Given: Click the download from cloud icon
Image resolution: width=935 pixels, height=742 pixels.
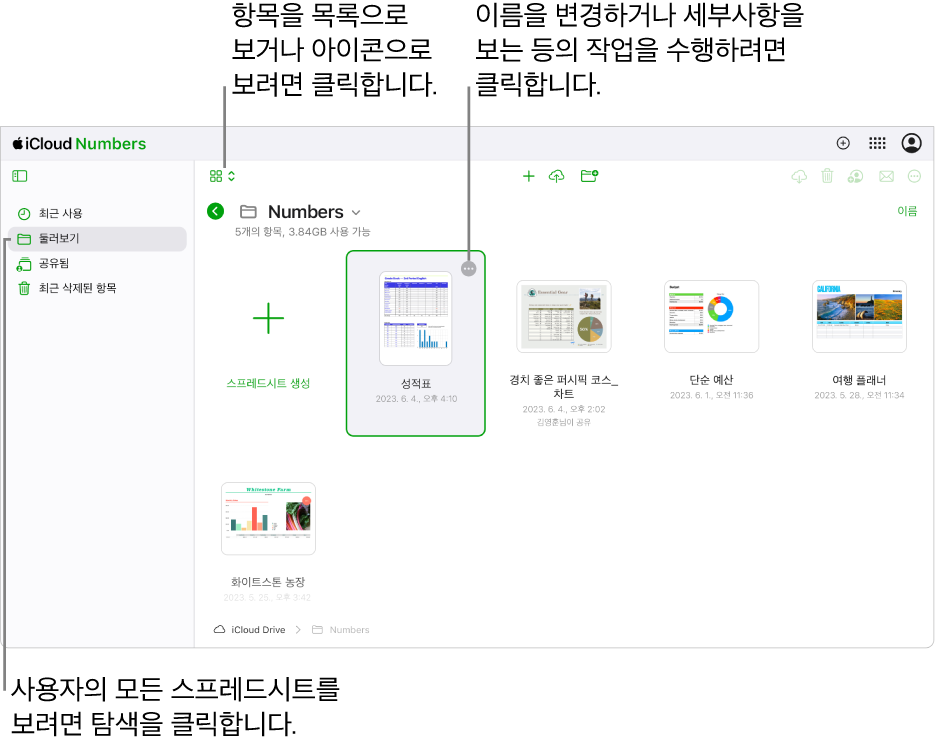Looking at the screenshot, I should (x=799, y=176).
